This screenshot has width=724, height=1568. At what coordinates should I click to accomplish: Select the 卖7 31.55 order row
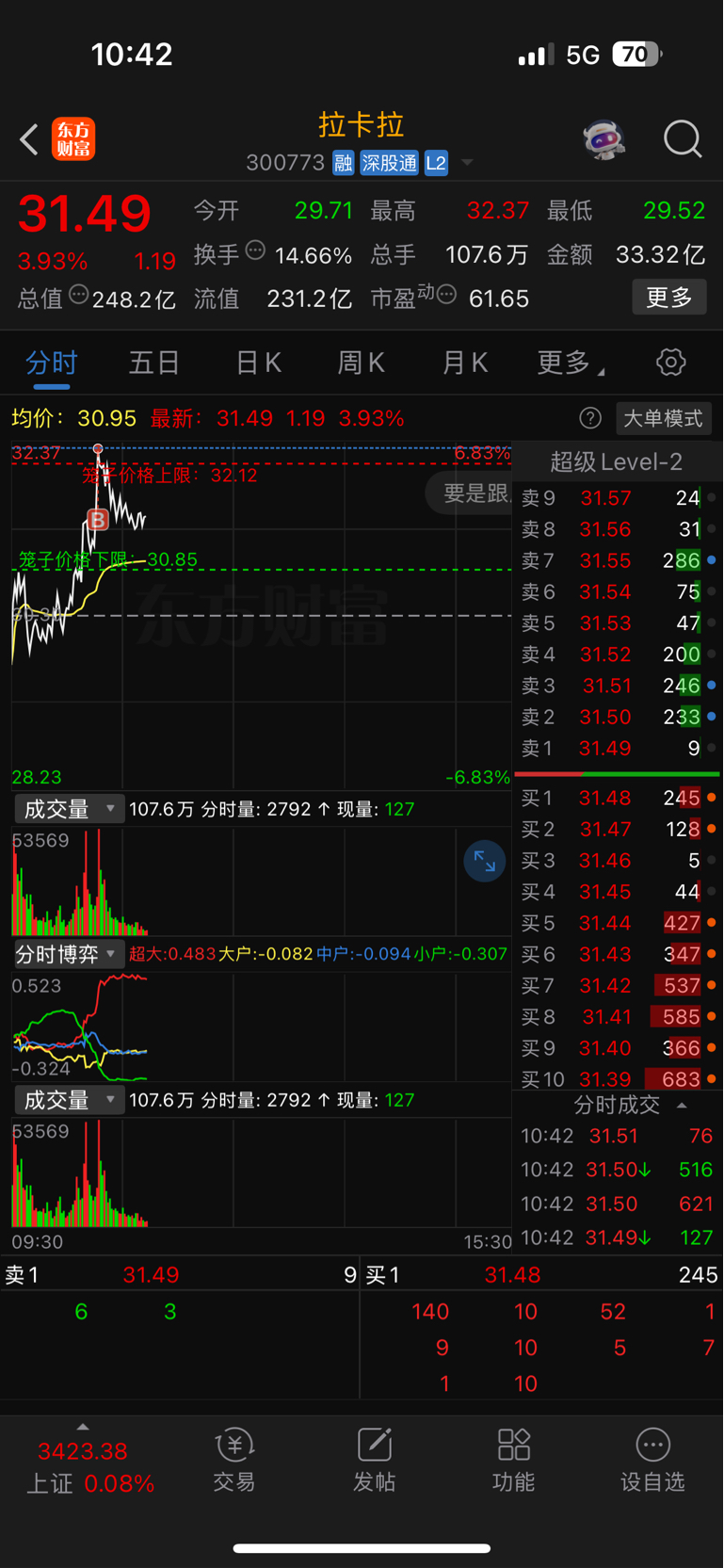point(618,560)
